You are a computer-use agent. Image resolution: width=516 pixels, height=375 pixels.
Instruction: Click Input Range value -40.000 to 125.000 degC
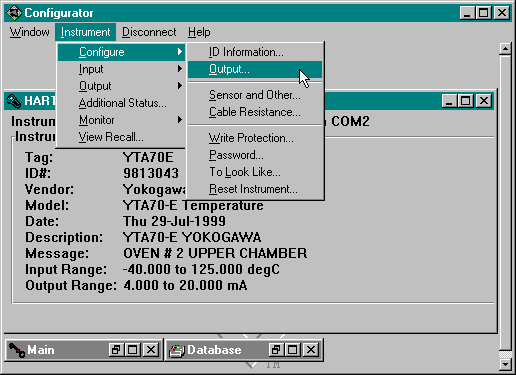(201, 269)
